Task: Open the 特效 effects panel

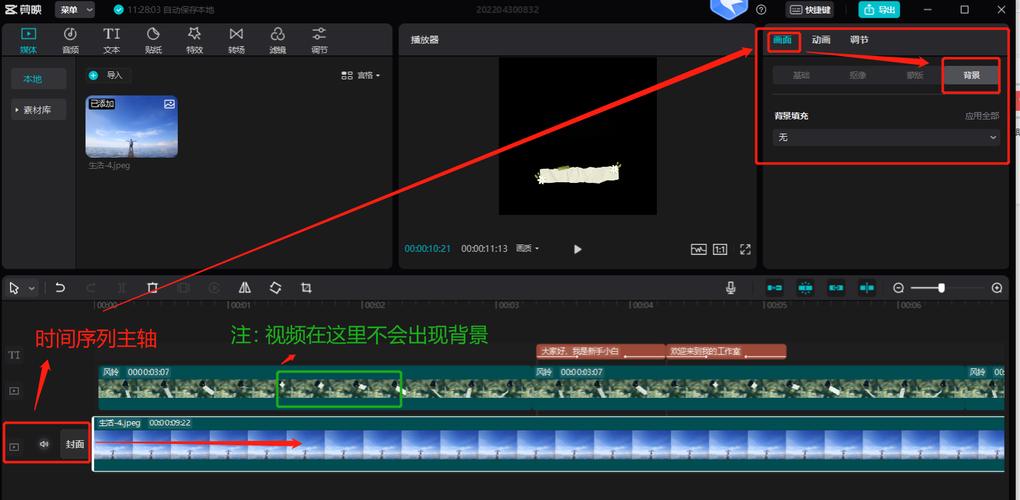Action: click(x=195, y=40)
